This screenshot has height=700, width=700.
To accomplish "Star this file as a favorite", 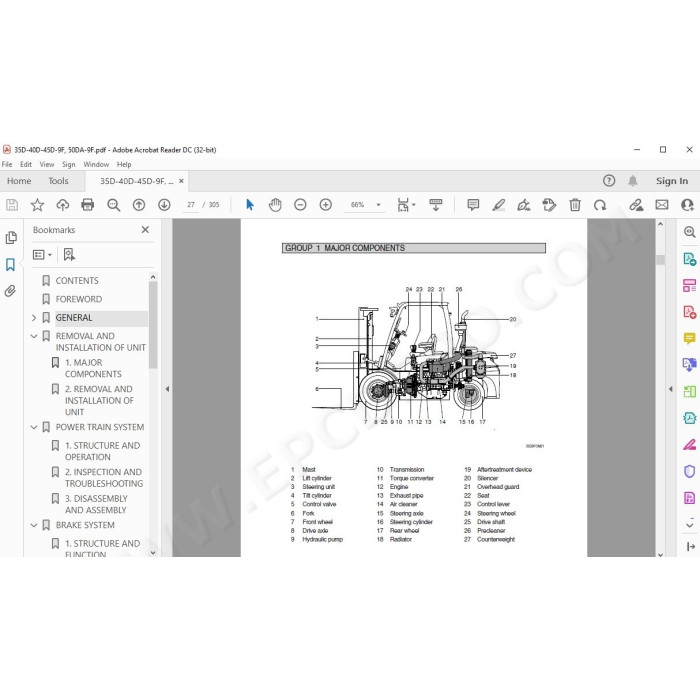I will (37, 205).
